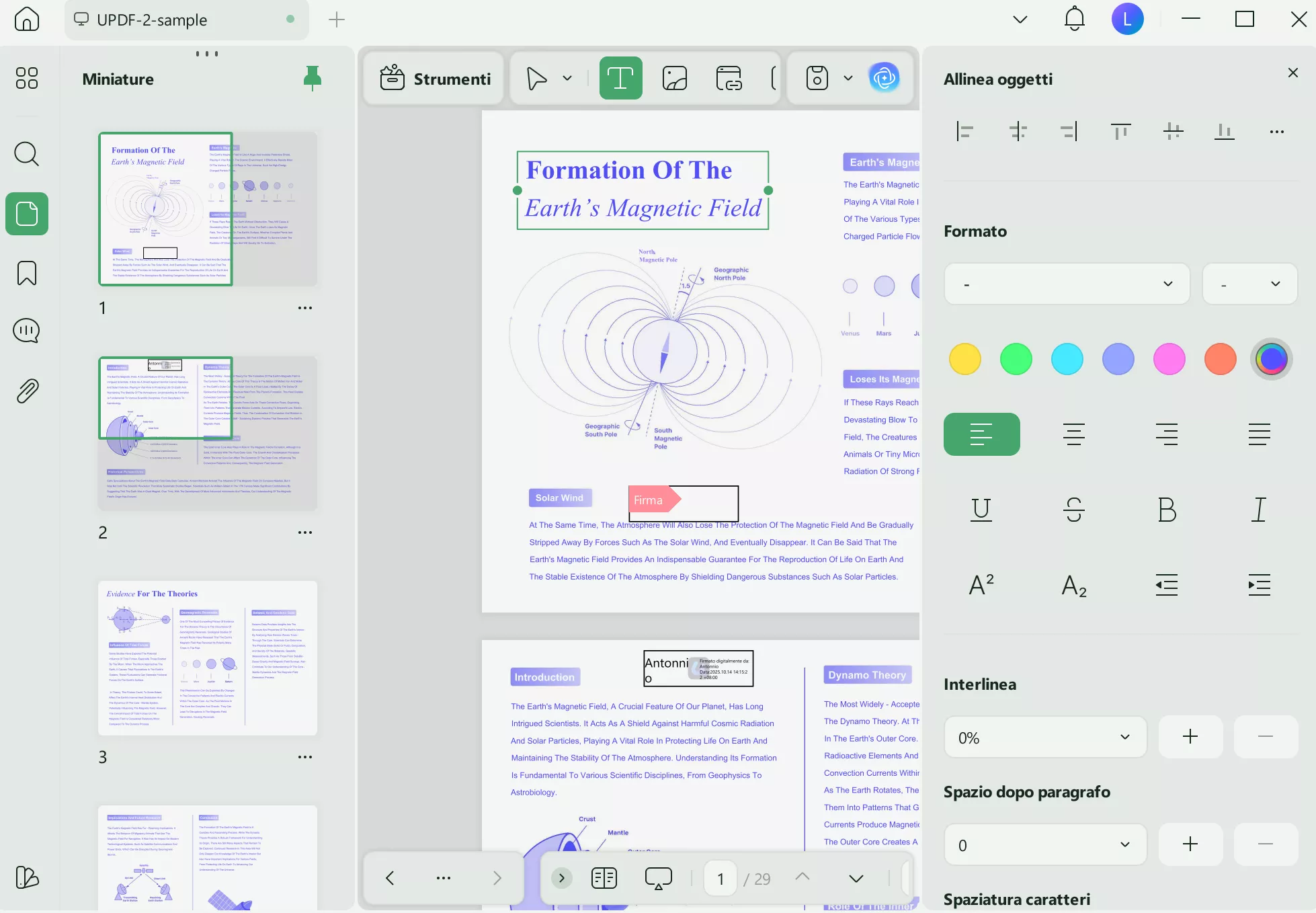Select the image edit tool
Viewport: 1316px width, 913px height.
[x=674, y=79]
